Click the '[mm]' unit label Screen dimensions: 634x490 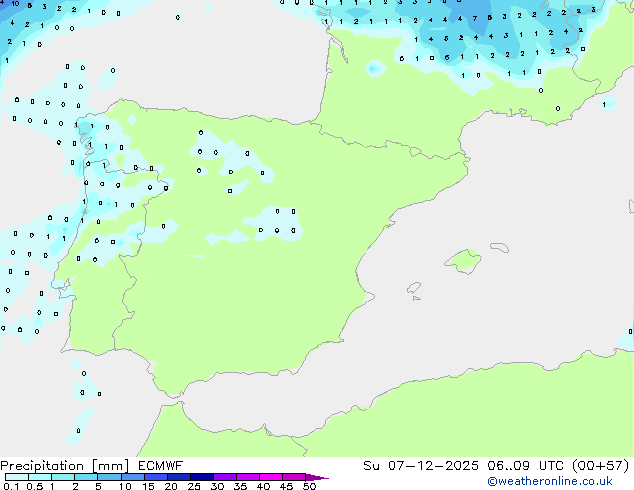click(110, 466)
